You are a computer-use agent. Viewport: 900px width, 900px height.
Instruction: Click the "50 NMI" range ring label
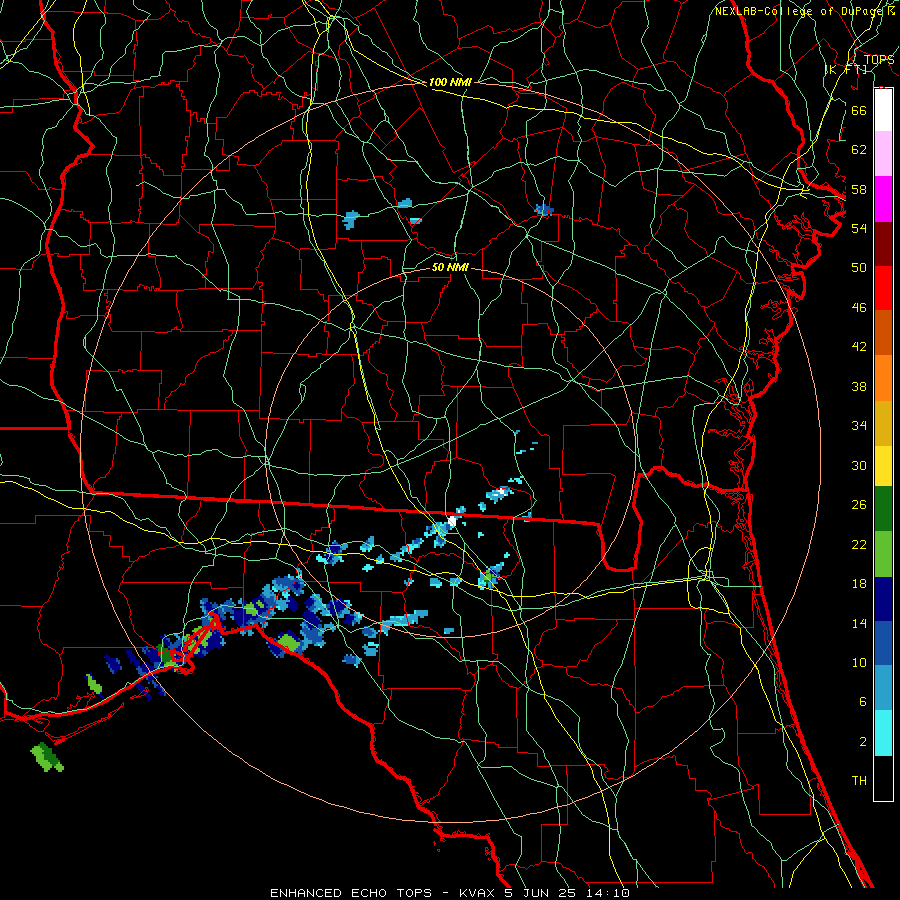(x=450, y=268)
